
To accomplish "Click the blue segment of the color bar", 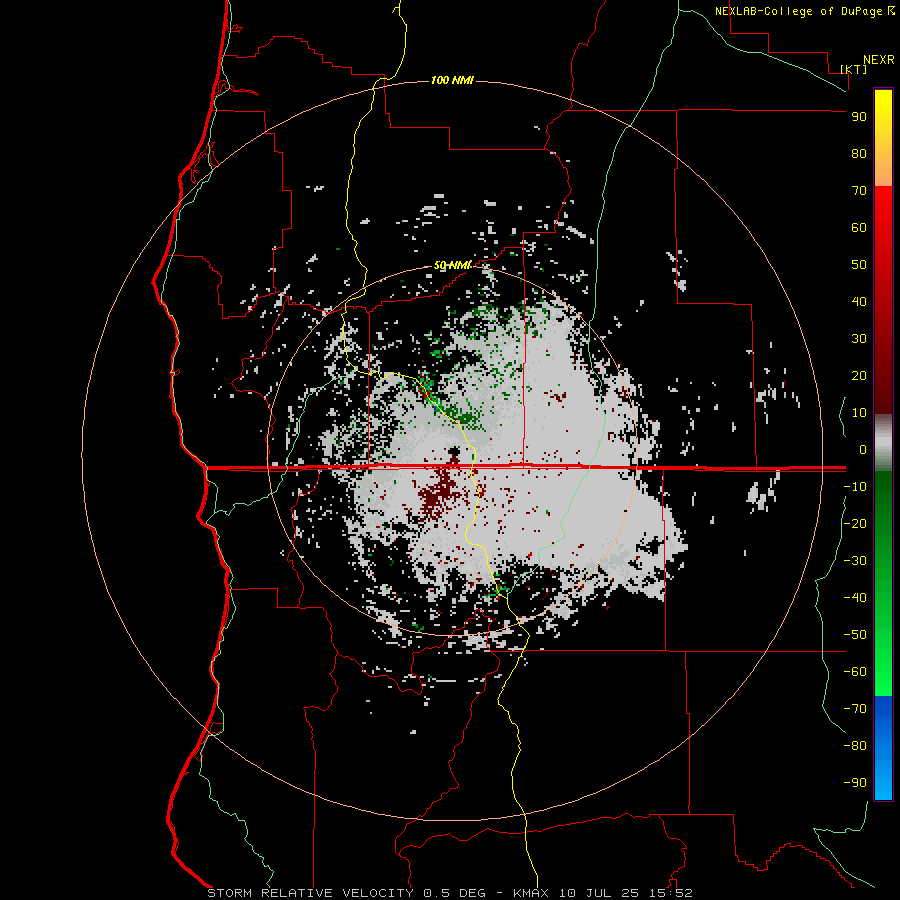I will [883, 747].
